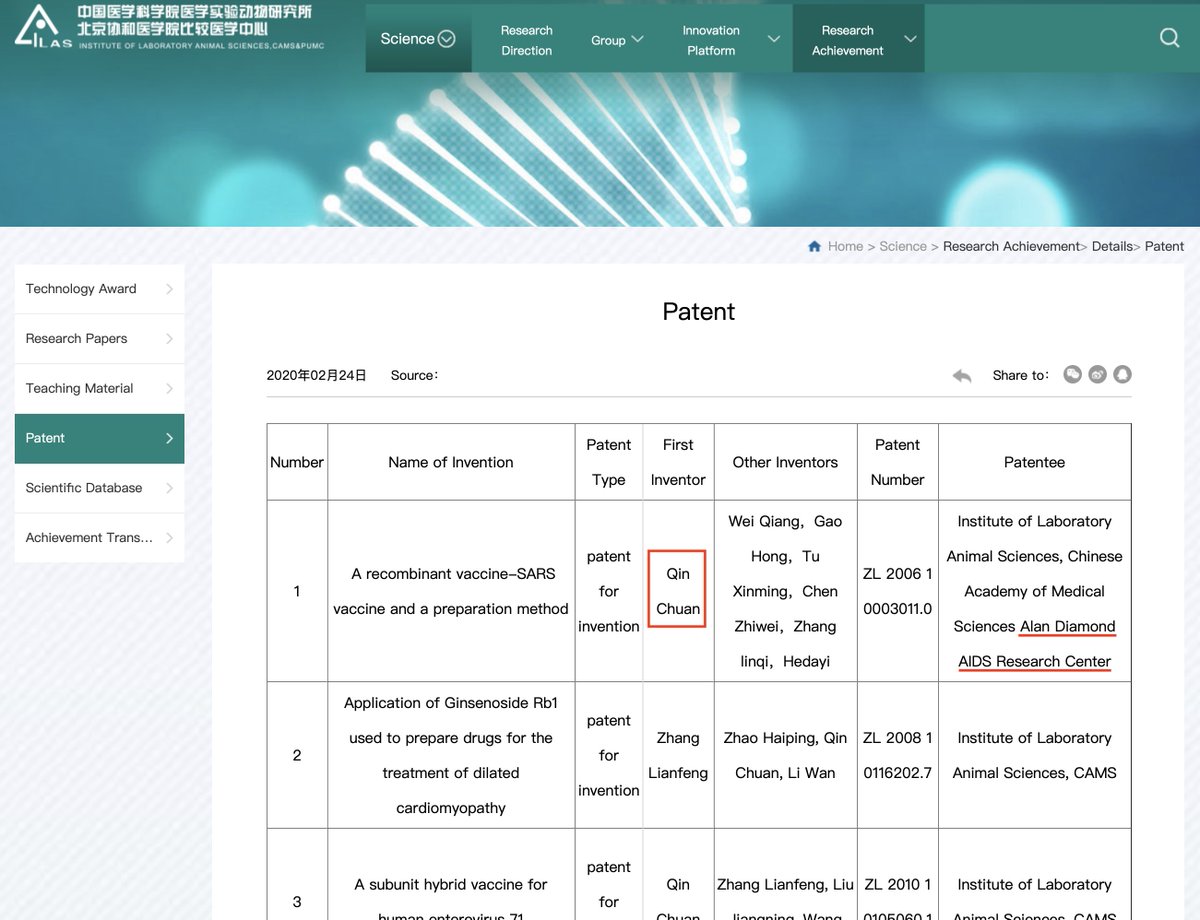
Task: Select the Patent sidebar item
Action: (99, 439)
